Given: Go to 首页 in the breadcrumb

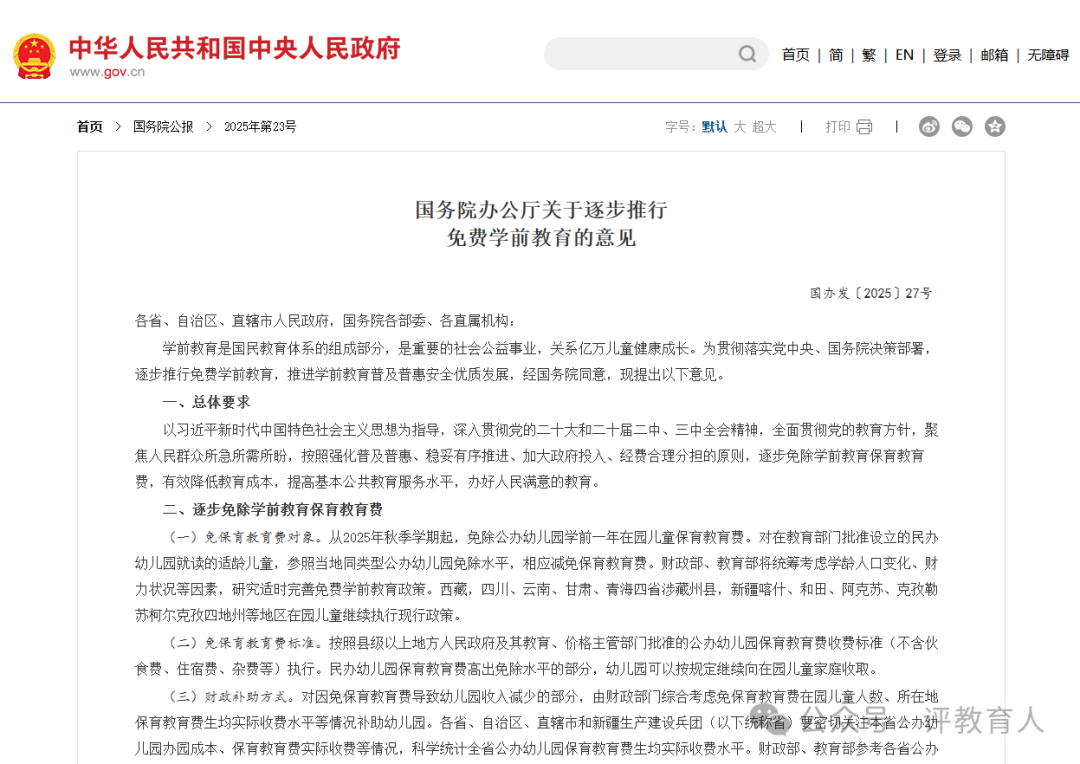Looking at the screenshot, I should pos(90,127).
